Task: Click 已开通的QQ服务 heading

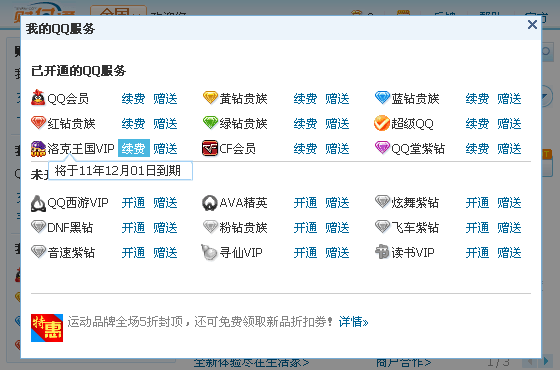Action: coord(79,71)
